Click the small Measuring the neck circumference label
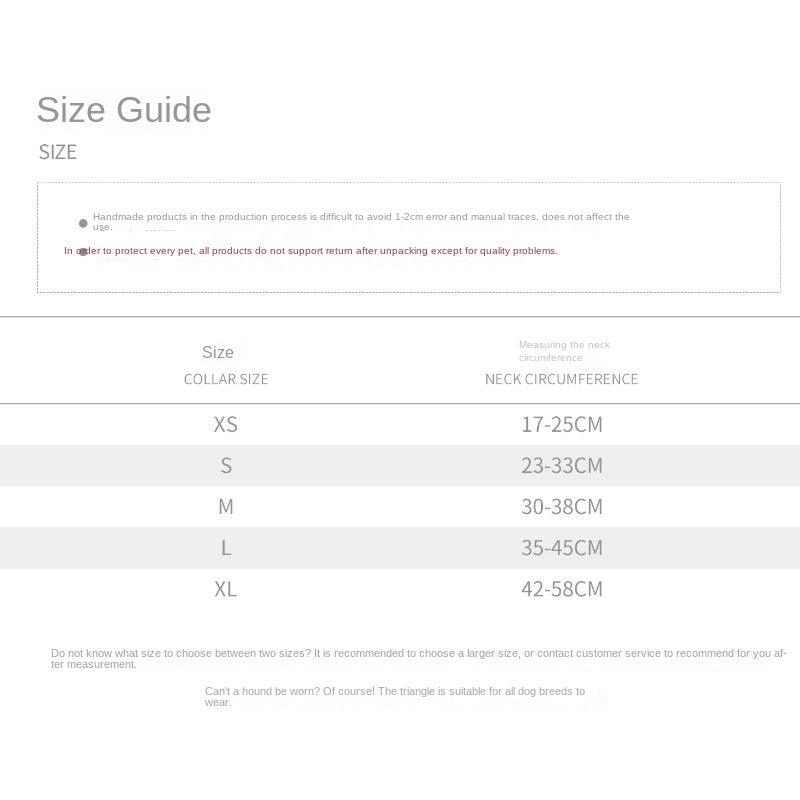The width and height of the screenshot is (800, 800). [x=564, y=351]
